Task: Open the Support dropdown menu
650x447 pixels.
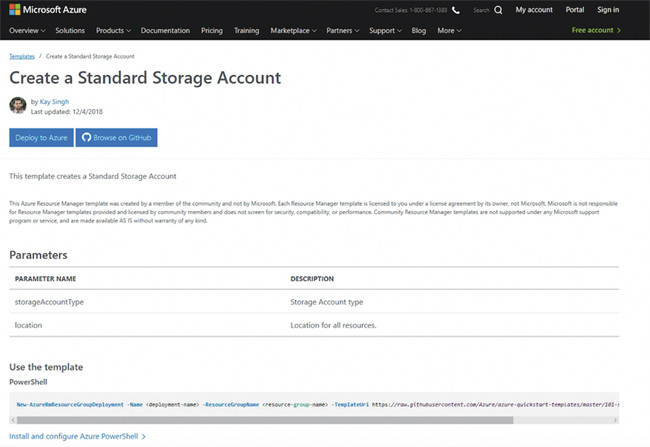Action: pos(385,31)
